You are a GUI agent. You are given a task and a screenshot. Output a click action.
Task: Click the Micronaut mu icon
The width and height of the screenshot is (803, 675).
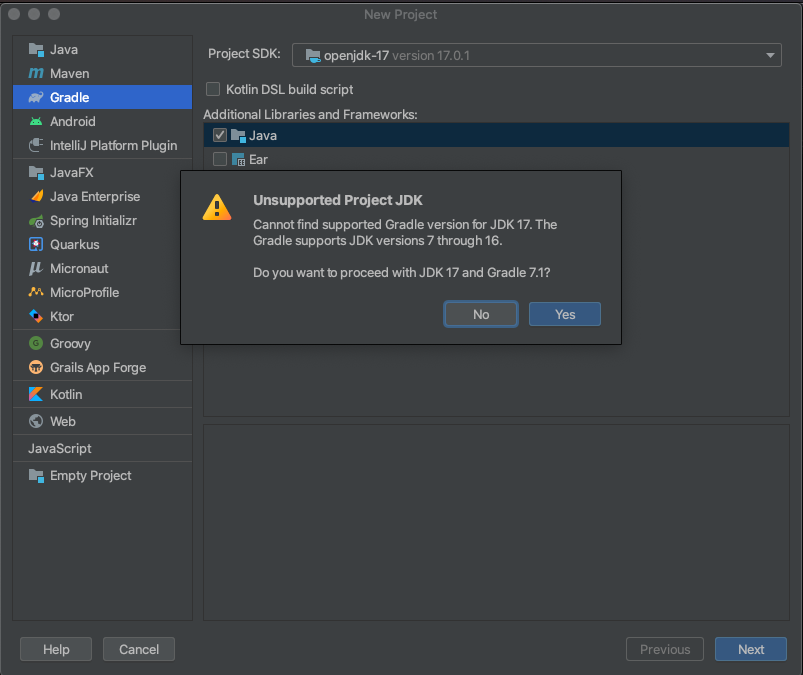[35, 268]
